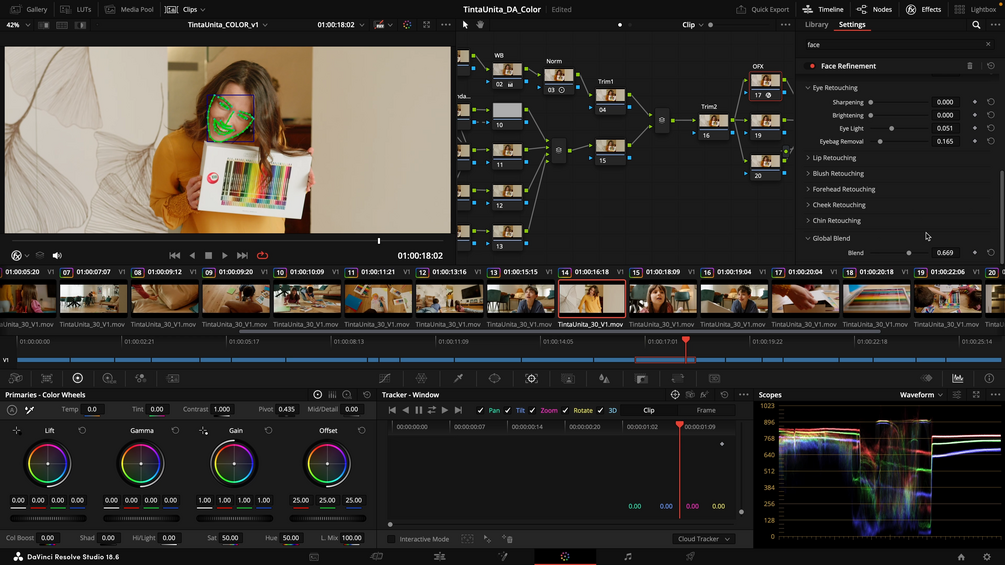Open the Qualifier eyedropper palette
Screen dimensions: 1005x565
pyautogui.click(x=458, y=379)
